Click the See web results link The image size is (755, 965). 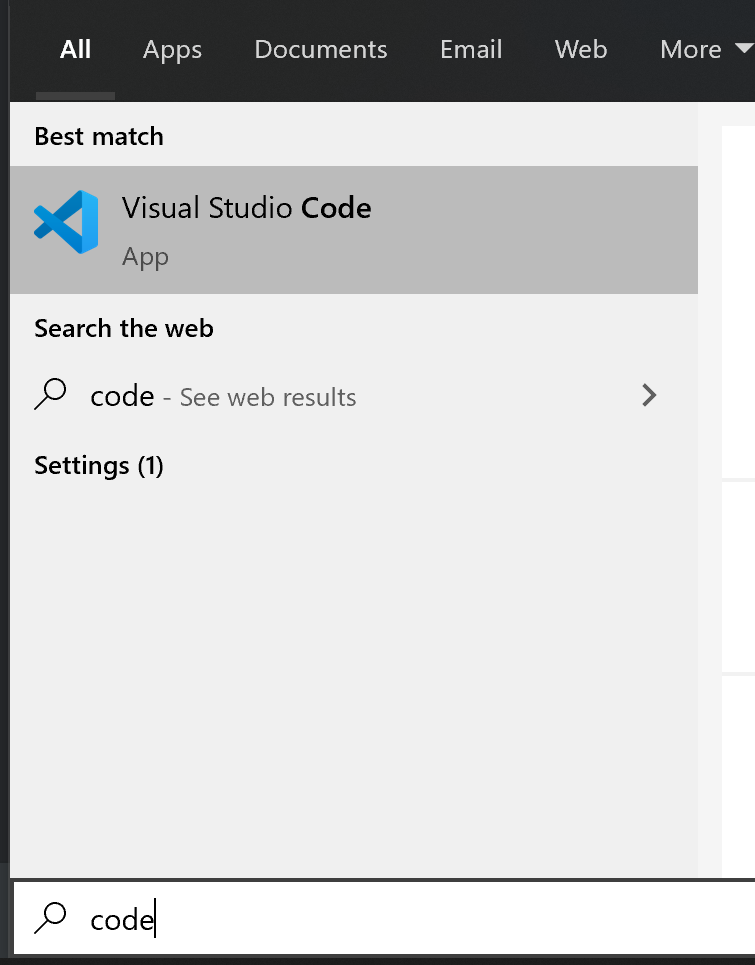click(267, 397)
